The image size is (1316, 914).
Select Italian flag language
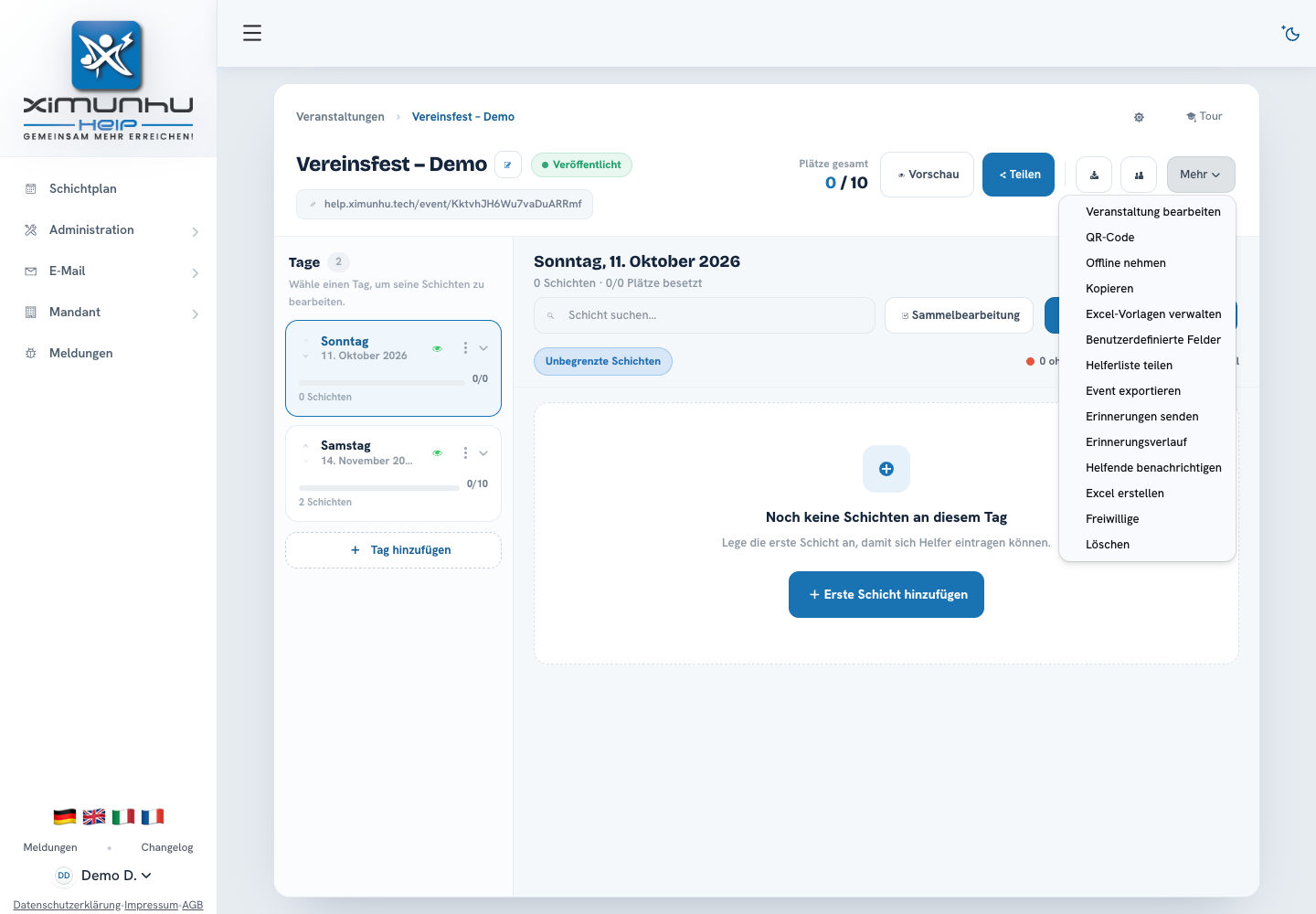click(123, 816)
